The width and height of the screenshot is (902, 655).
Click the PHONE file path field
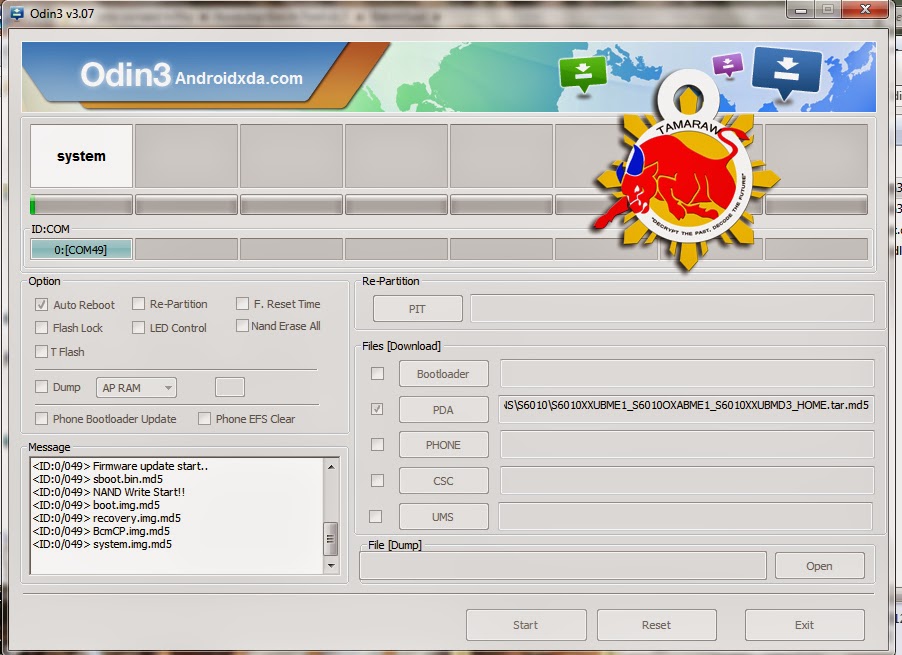click(x=687, y=445)
